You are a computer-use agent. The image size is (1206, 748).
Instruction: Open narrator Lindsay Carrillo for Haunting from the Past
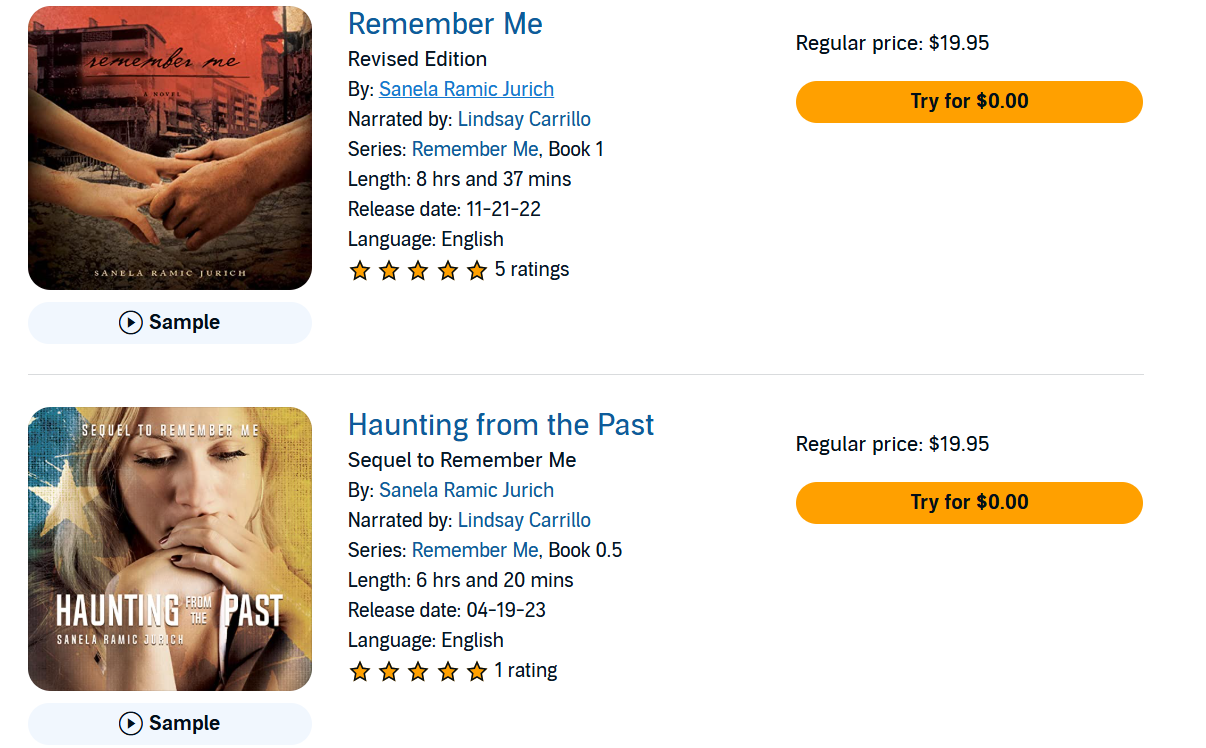coord(524,520)
